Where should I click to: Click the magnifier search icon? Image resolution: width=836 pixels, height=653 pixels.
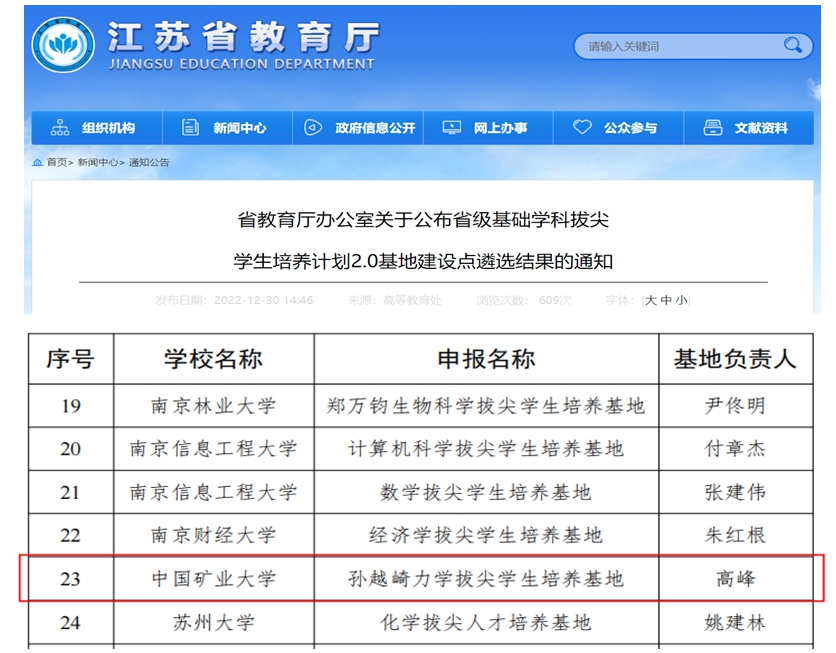(793, 45)
